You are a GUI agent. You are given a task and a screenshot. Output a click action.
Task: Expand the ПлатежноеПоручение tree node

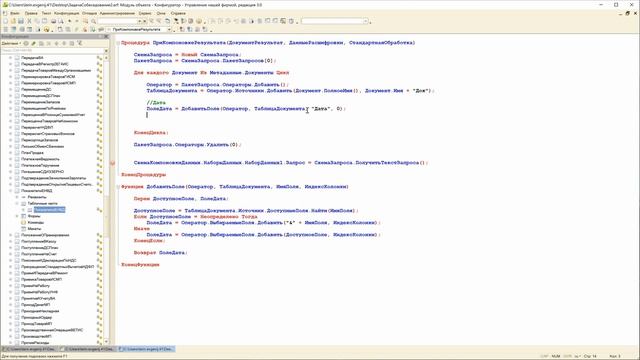click(x=11, y=165)
